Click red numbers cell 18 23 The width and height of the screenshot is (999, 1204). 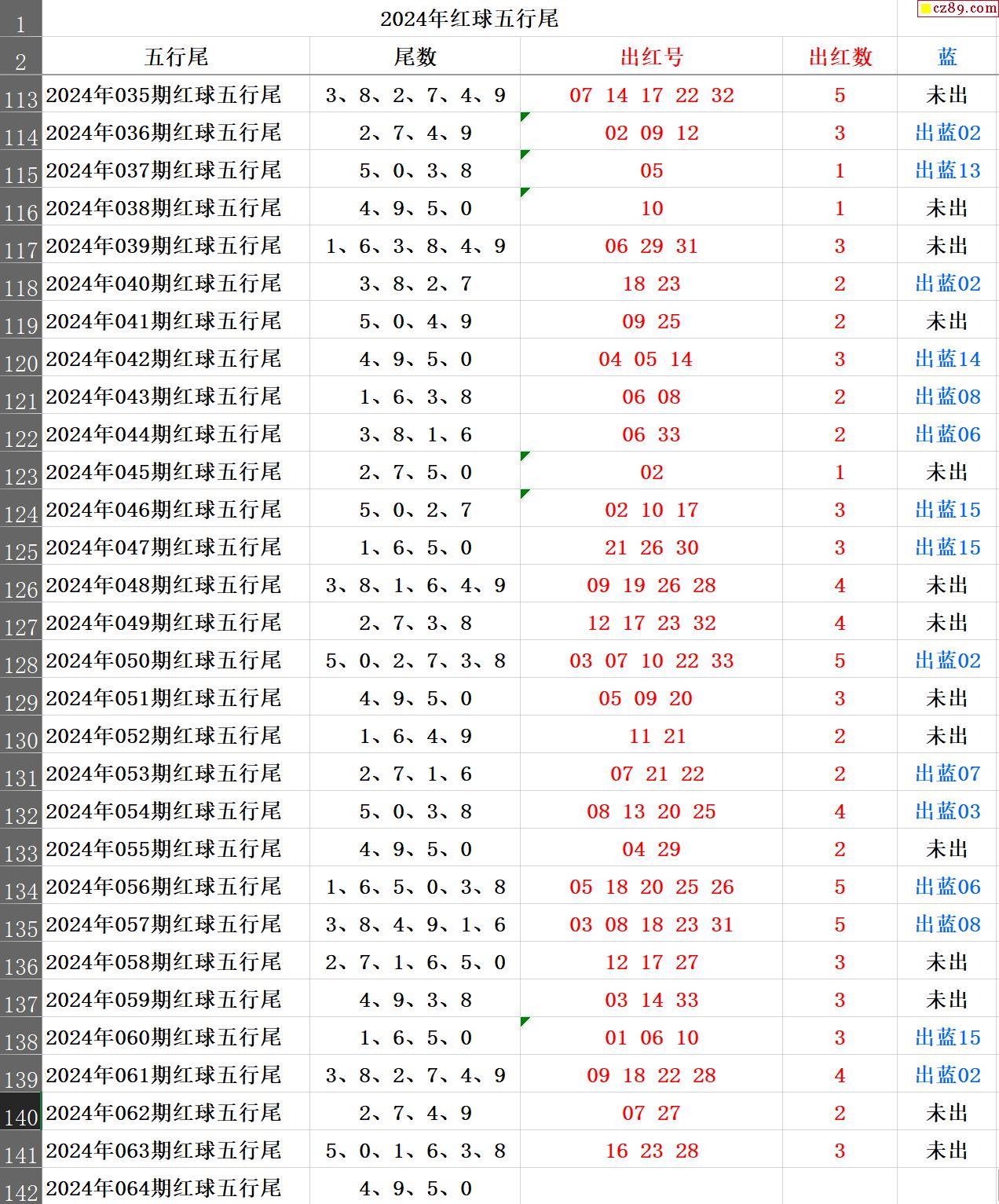point(651,284)
